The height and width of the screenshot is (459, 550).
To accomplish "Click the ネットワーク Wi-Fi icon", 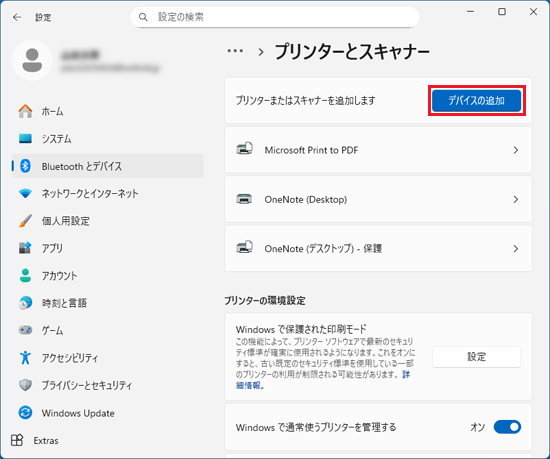I will coord(25,193).
